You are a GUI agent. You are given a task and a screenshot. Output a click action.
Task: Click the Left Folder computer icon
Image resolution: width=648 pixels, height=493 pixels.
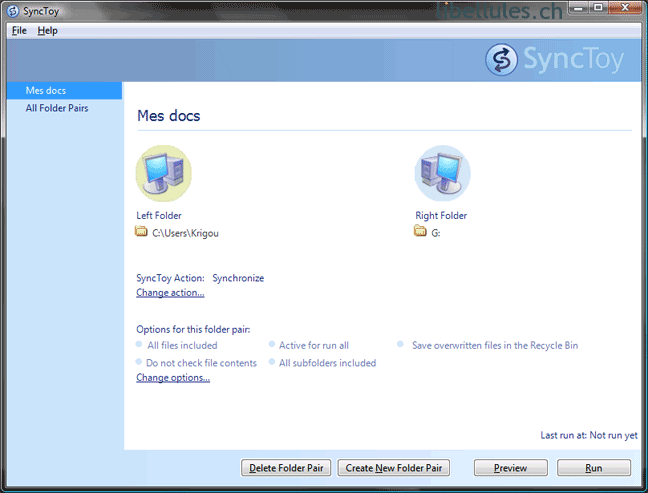tap(164, 173)
